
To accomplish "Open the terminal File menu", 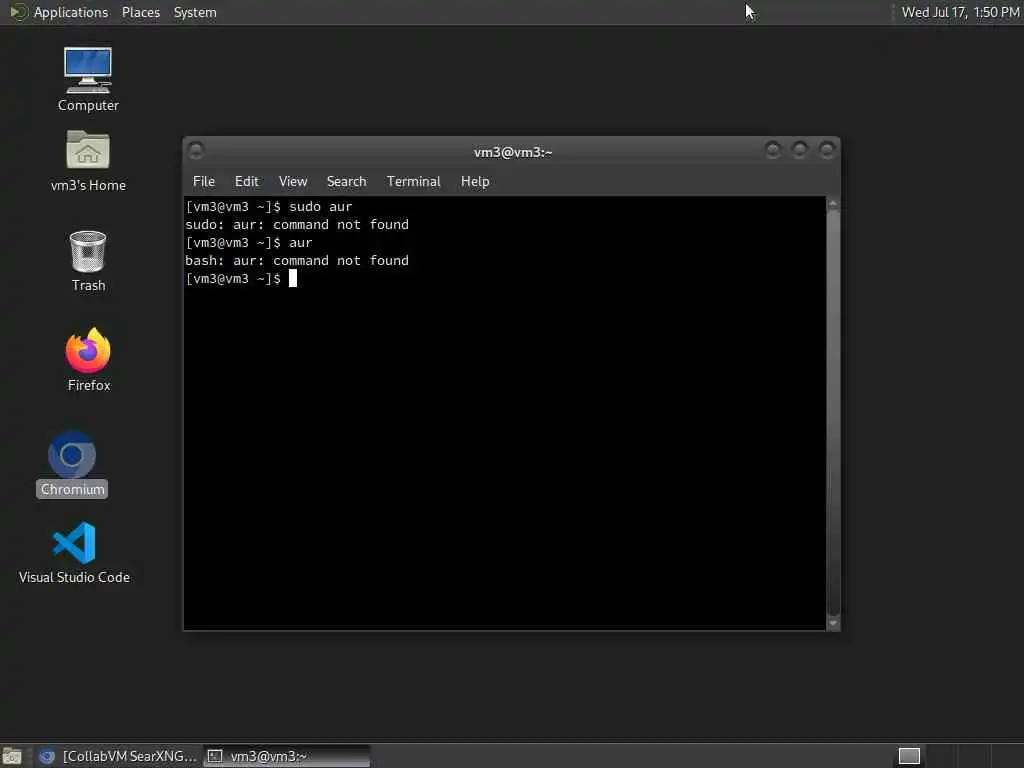I will coord(204,182).
